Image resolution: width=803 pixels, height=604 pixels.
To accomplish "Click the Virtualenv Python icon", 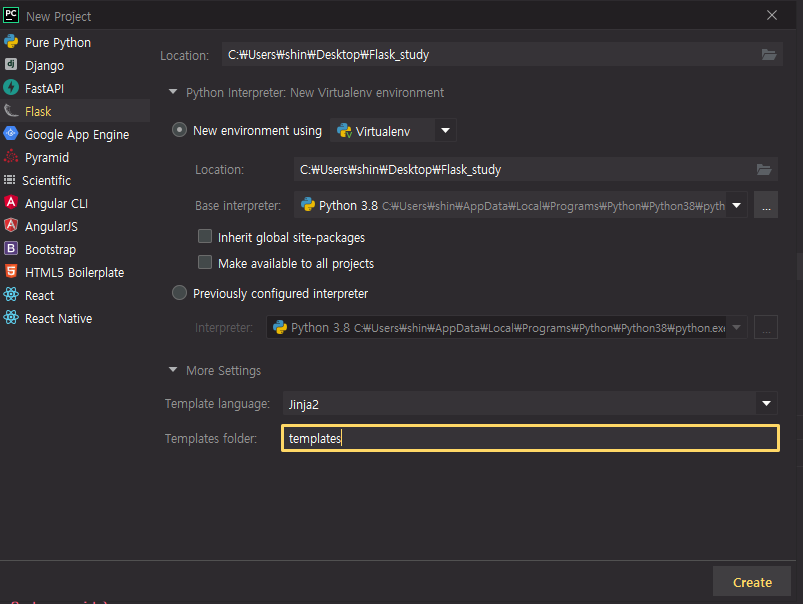I will tap(344, 131).
